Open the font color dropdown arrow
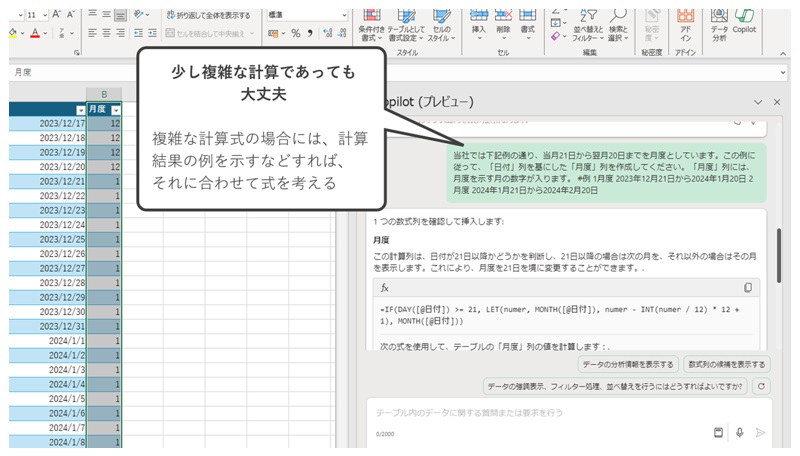Image resolution: width=800 pixels, height=456 pixels. click(x=45, y=34)
